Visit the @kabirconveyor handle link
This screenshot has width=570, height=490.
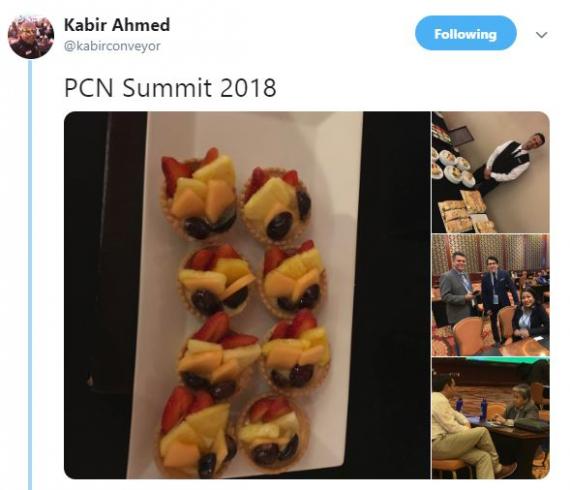tap(112, 46)
